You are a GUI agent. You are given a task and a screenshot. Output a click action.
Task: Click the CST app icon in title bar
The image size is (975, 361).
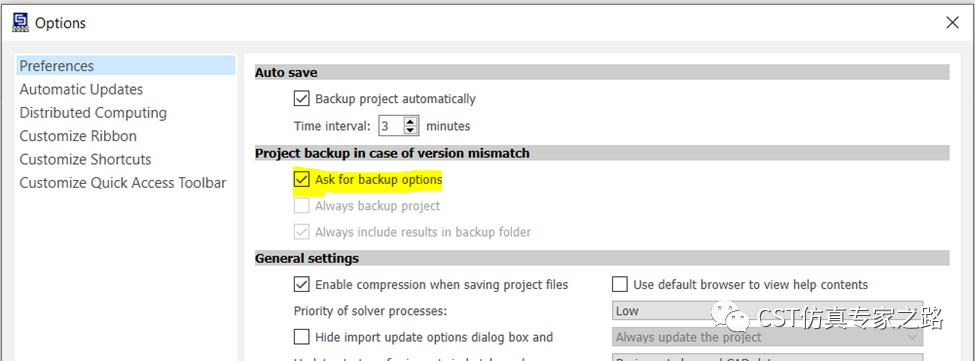pos(20,23)
